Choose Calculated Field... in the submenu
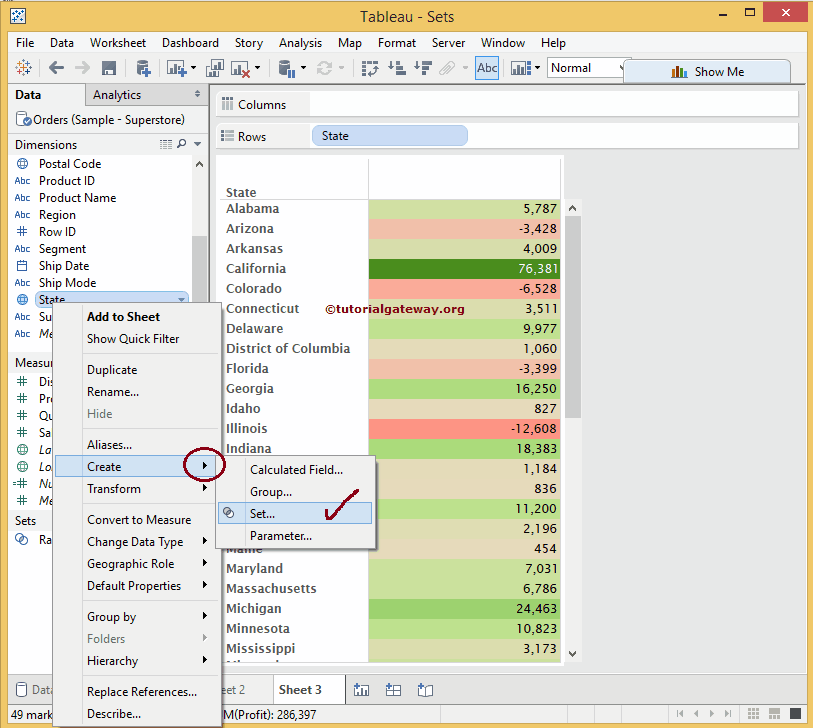 pyautogui.click(x=296, y=469)
